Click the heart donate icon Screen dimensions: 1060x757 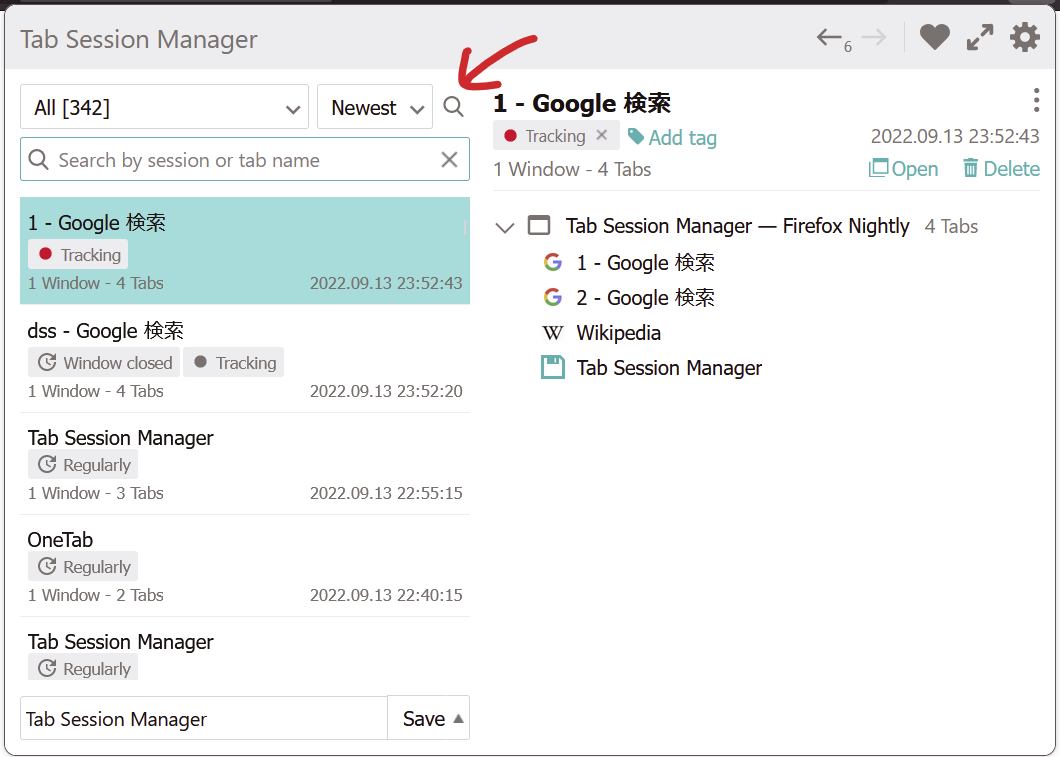click(935, 37)
